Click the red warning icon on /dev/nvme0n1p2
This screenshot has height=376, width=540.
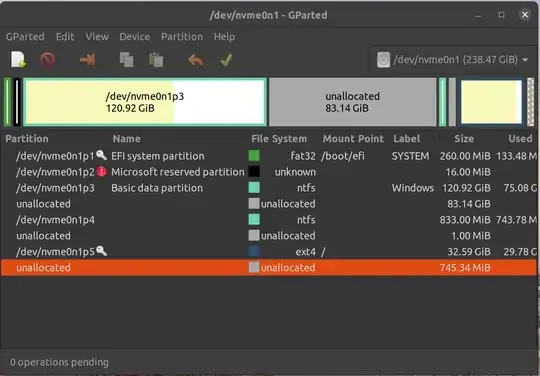pos(102,171)
